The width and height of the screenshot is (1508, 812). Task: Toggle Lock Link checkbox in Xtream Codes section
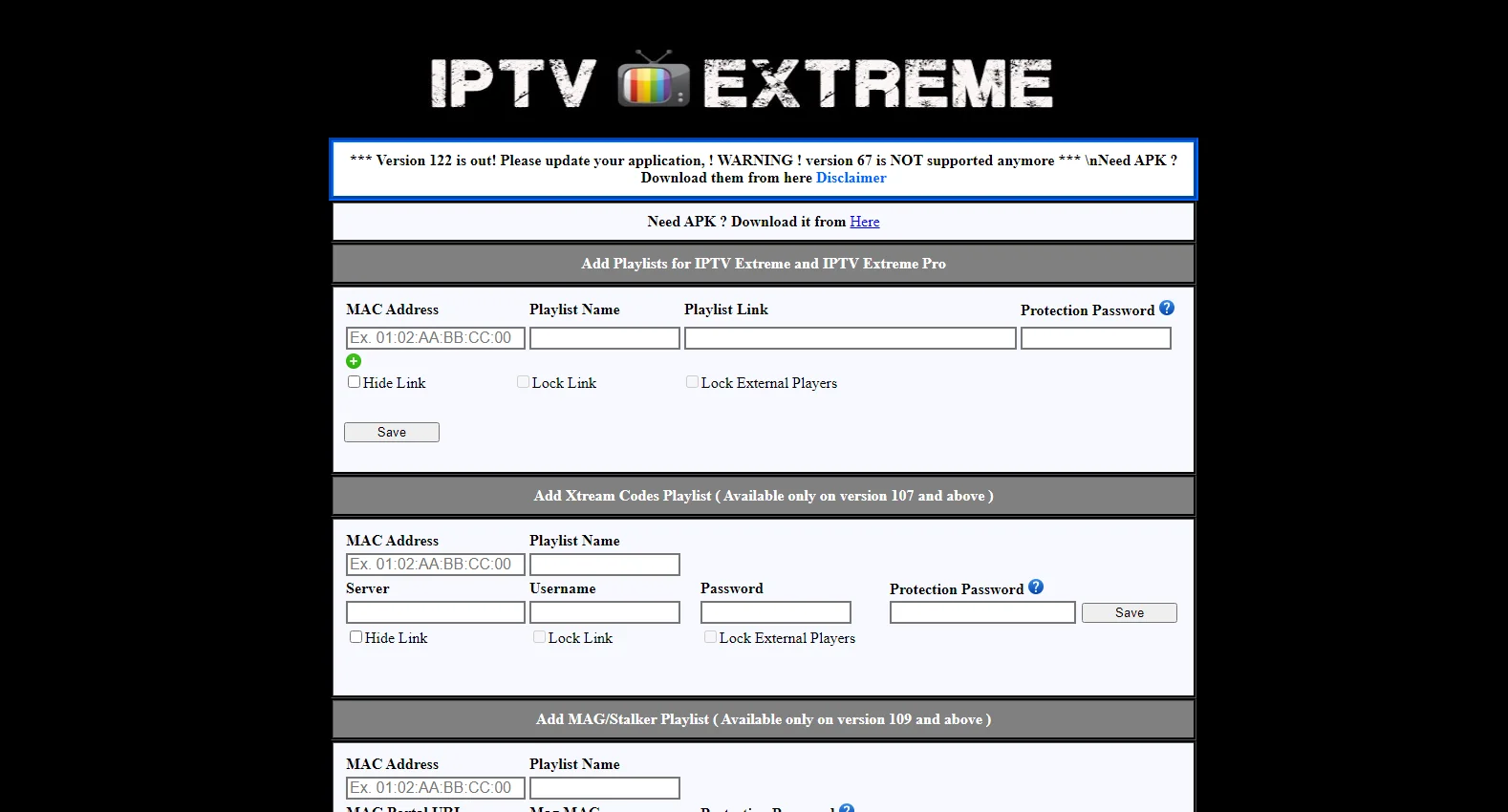(539, 637)
